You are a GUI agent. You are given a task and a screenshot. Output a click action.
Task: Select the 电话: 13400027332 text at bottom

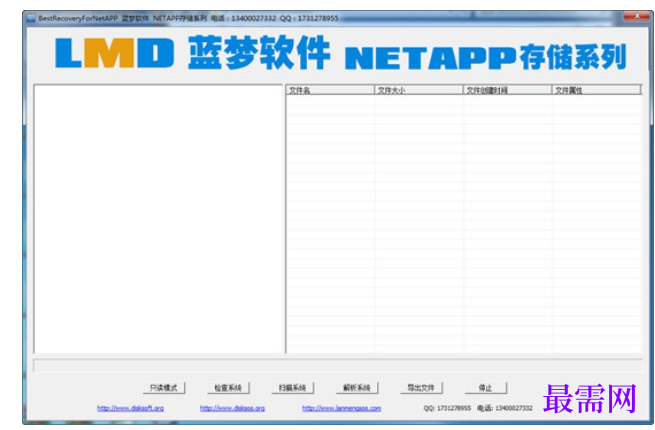click(505, 408)
